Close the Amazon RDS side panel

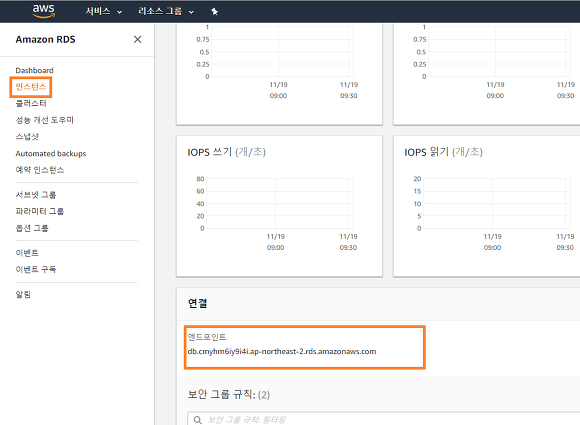point(137,39)
